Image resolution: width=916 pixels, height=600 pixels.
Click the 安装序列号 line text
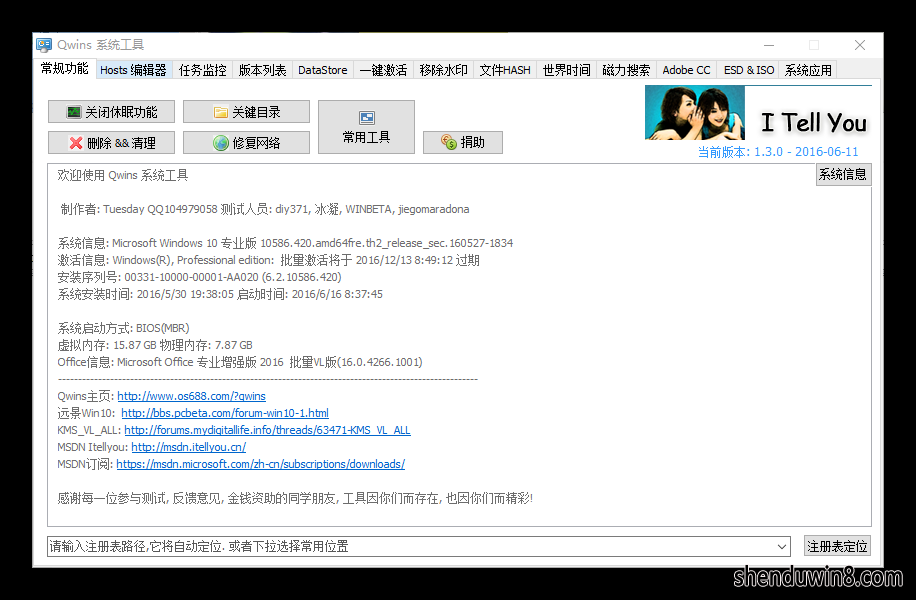click(x=199, y=277)
